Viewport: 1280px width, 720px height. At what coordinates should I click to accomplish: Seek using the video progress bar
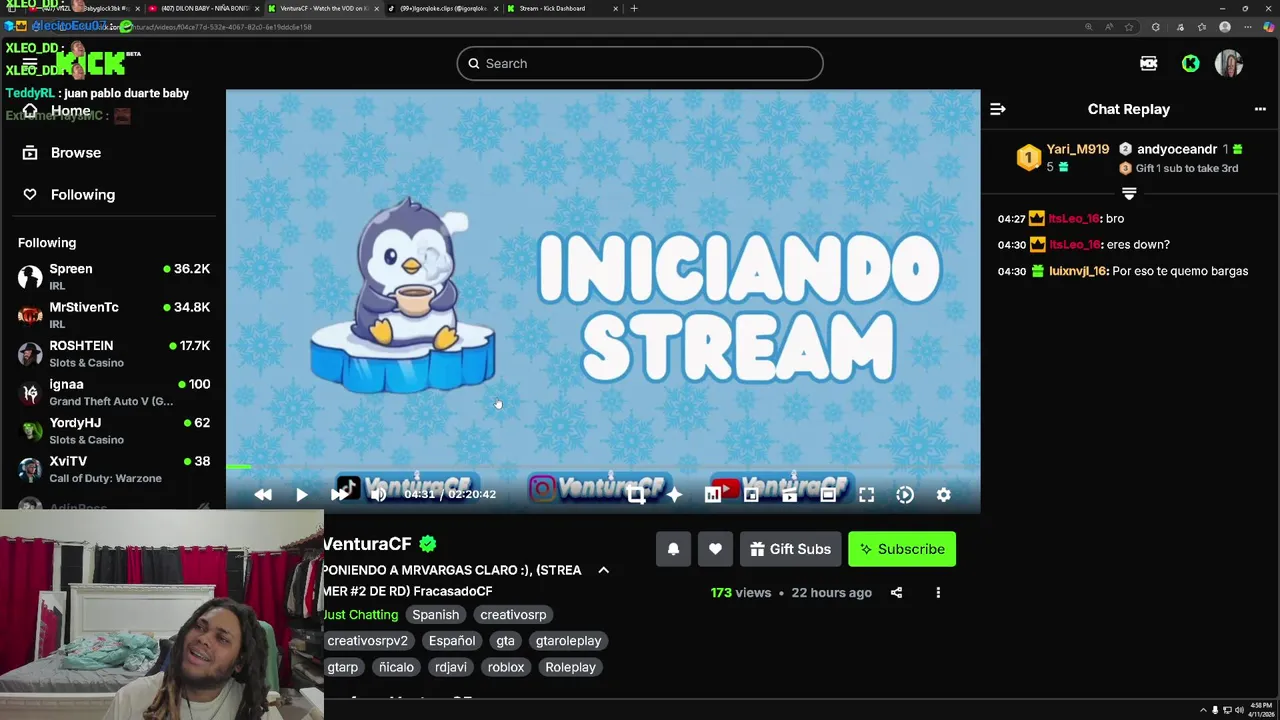click(603, 467)
